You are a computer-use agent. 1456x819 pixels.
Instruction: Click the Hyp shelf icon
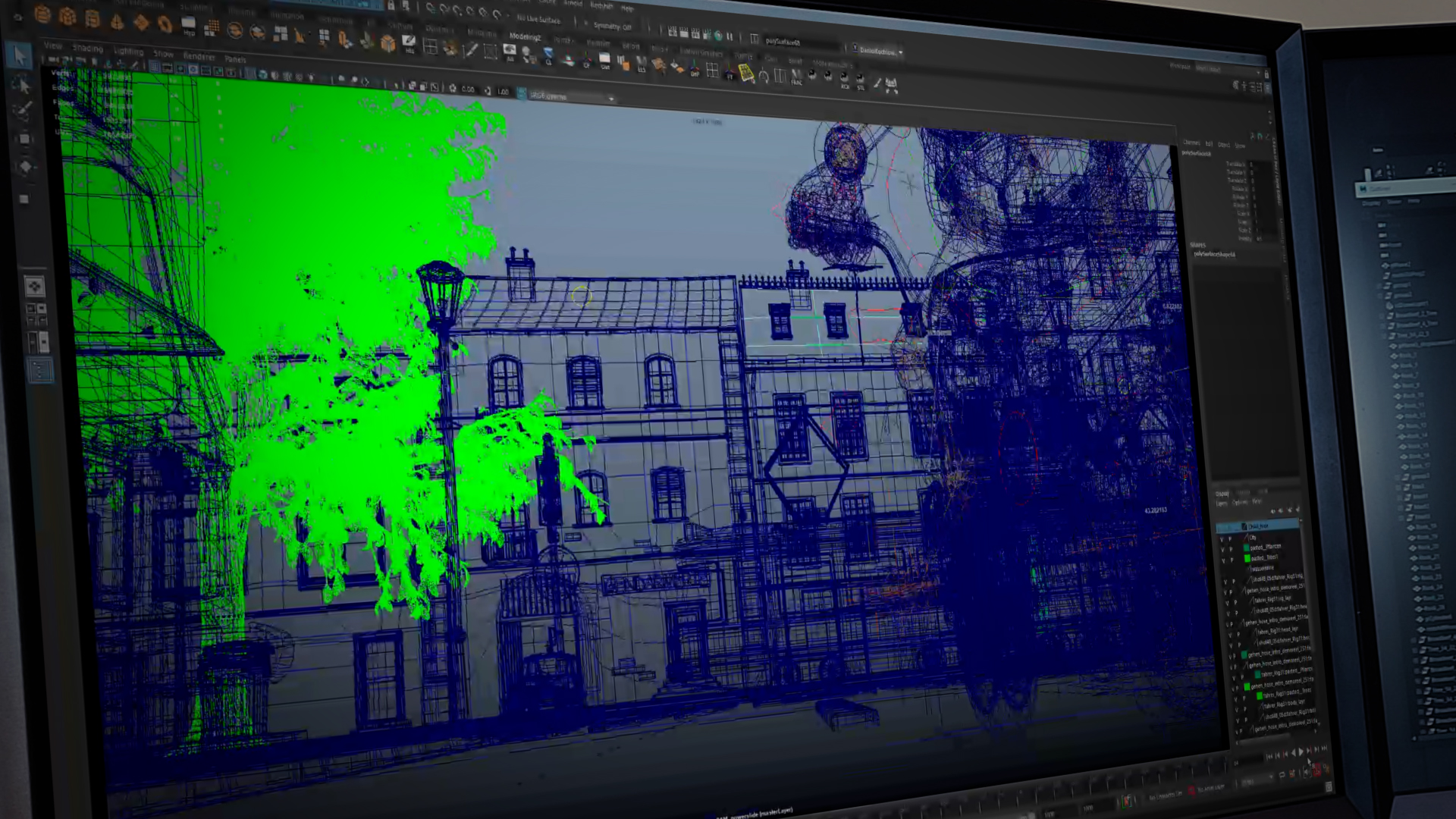point(189,26)
